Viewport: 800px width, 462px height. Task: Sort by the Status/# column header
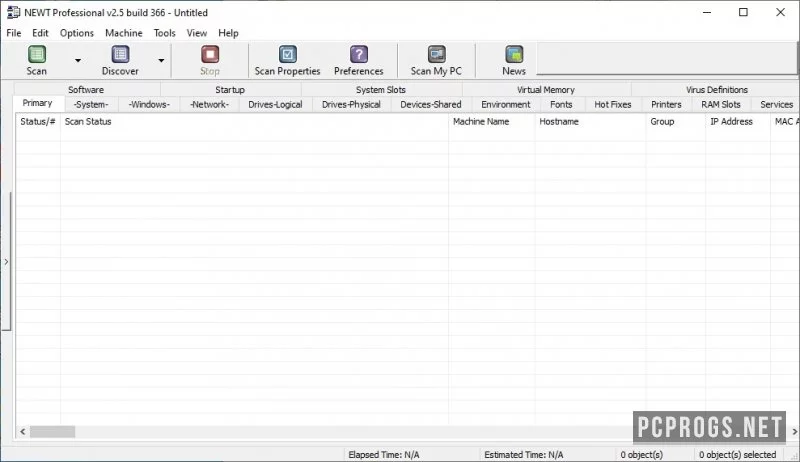38,122
